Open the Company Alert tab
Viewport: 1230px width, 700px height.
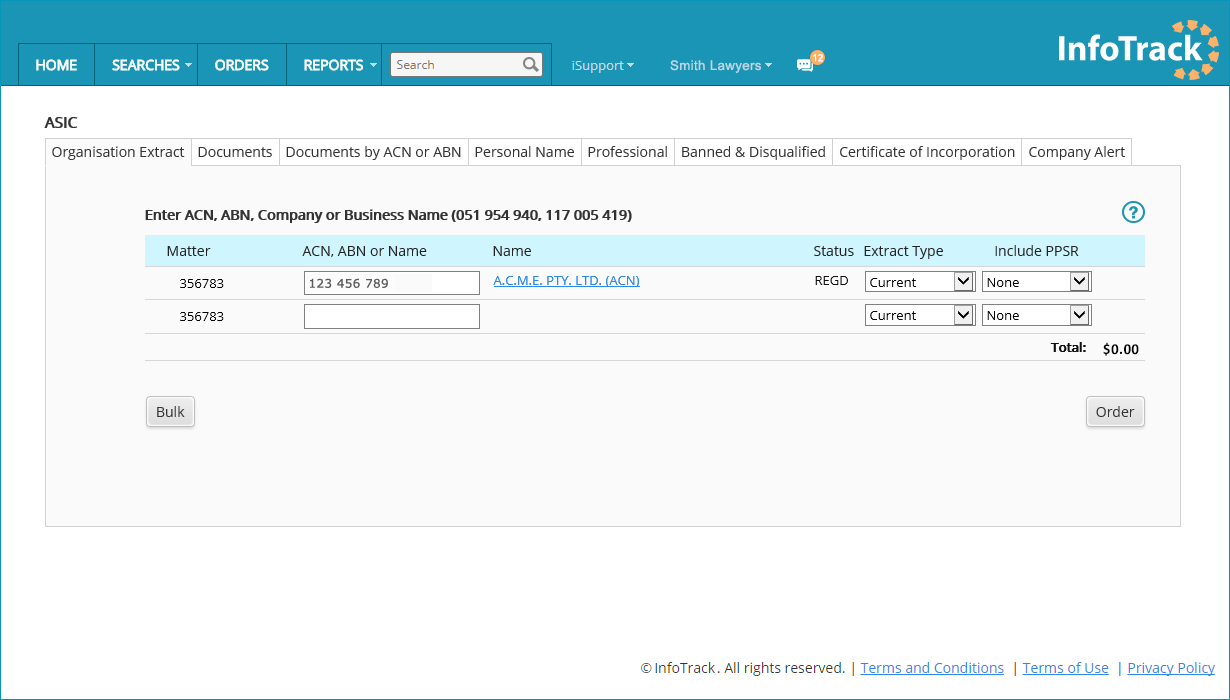point(1076,151)
